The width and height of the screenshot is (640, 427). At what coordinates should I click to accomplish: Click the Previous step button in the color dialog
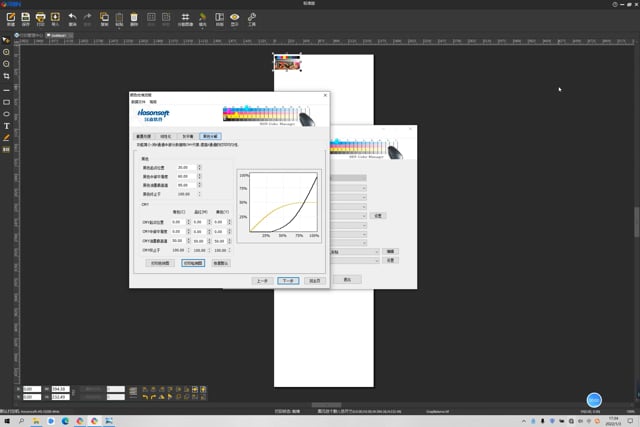262,281
